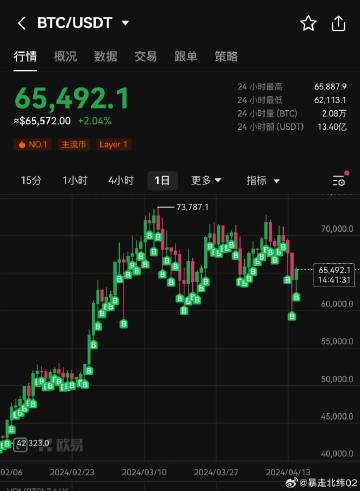The width and height of the screenshot is (360, 491).
Task: Tap the 24小时量 (BTC) value 2.08万
Action: (334, 113)
